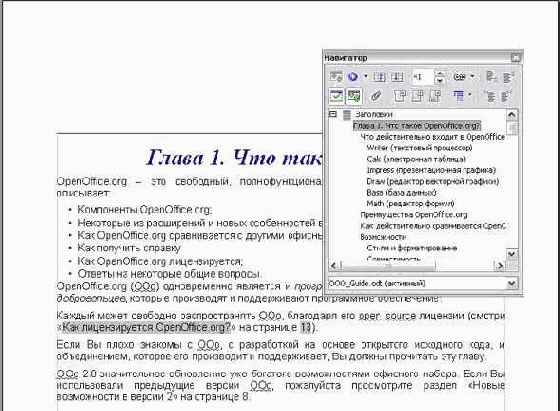Select 'Как действительно сравнивается' heading in Navigator
This screenshot has width=560, height=411.
click(433, 226)
